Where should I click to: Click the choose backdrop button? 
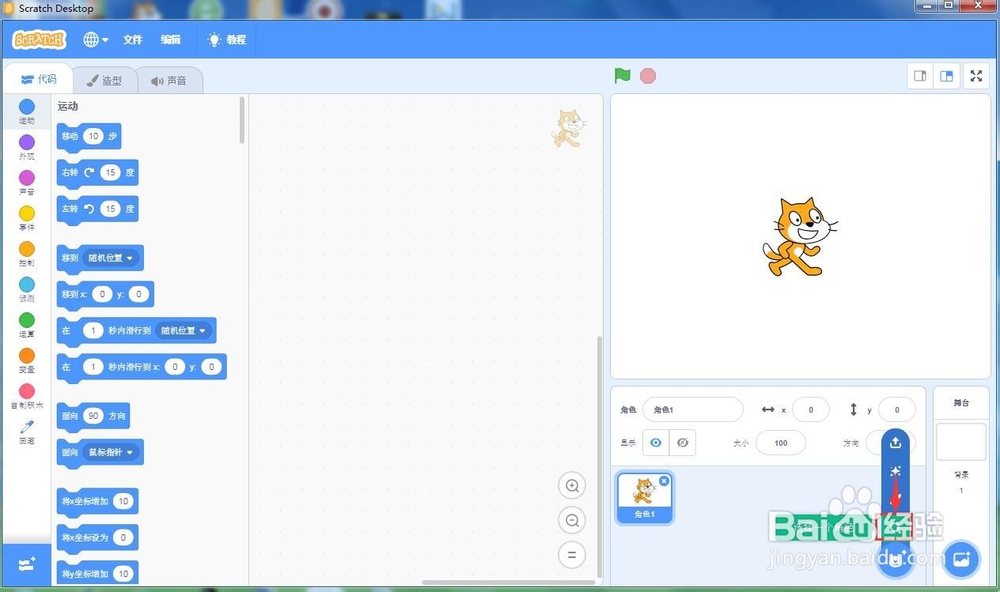(962, 559)
